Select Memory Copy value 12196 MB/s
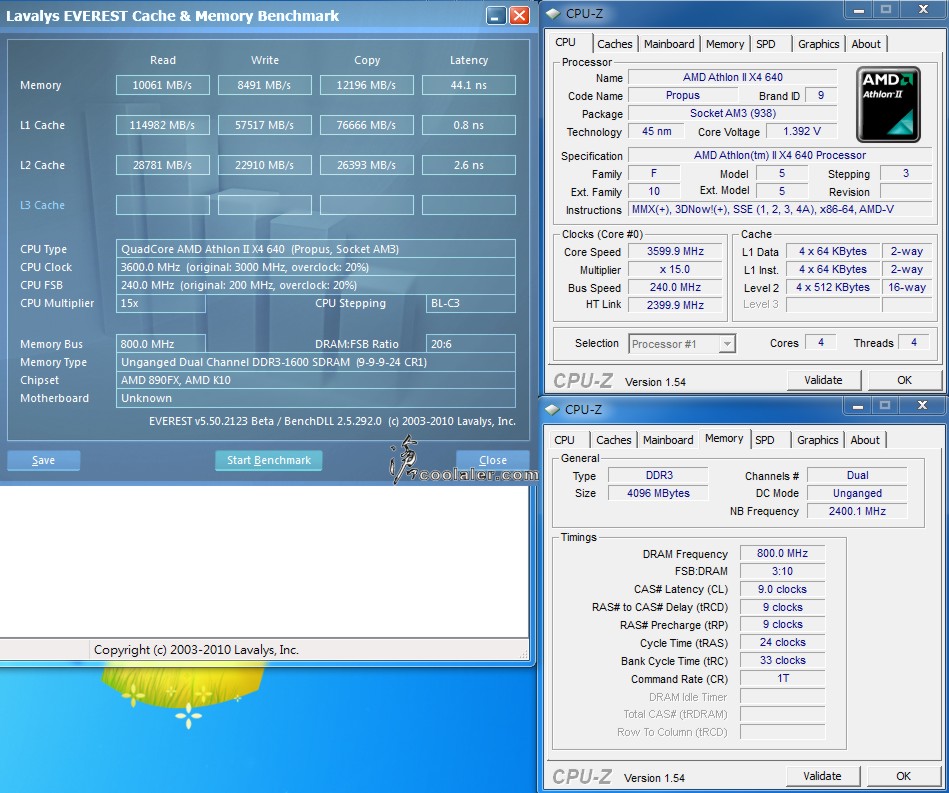 click(367, 85)
